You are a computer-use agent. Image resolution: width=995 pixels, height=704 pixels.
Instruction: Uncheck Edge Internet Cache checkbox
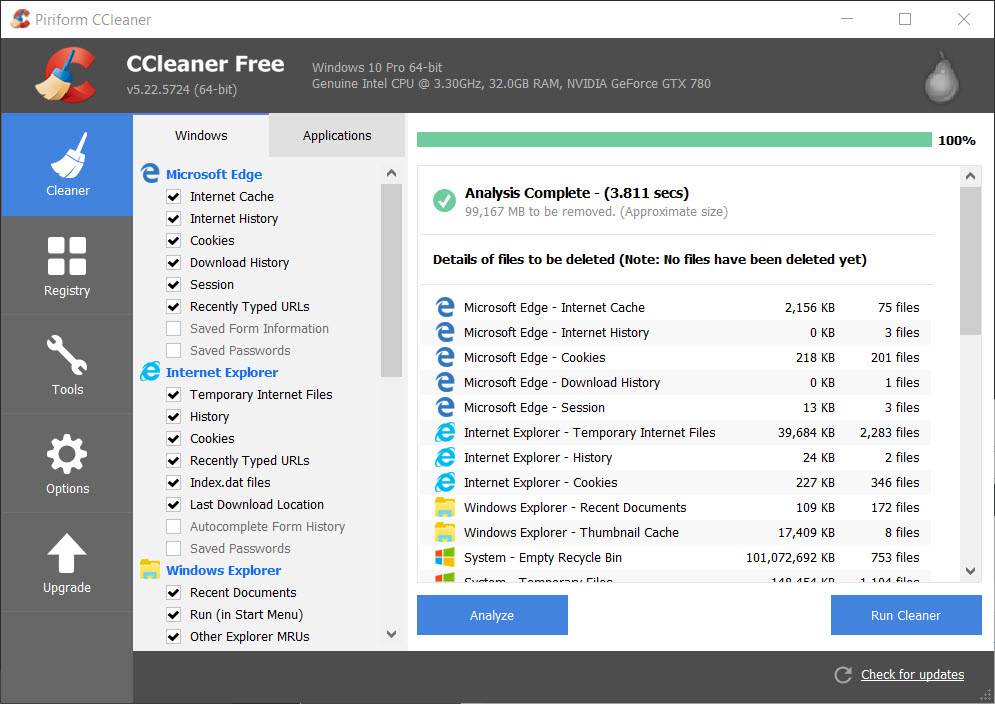coord(173,197)
